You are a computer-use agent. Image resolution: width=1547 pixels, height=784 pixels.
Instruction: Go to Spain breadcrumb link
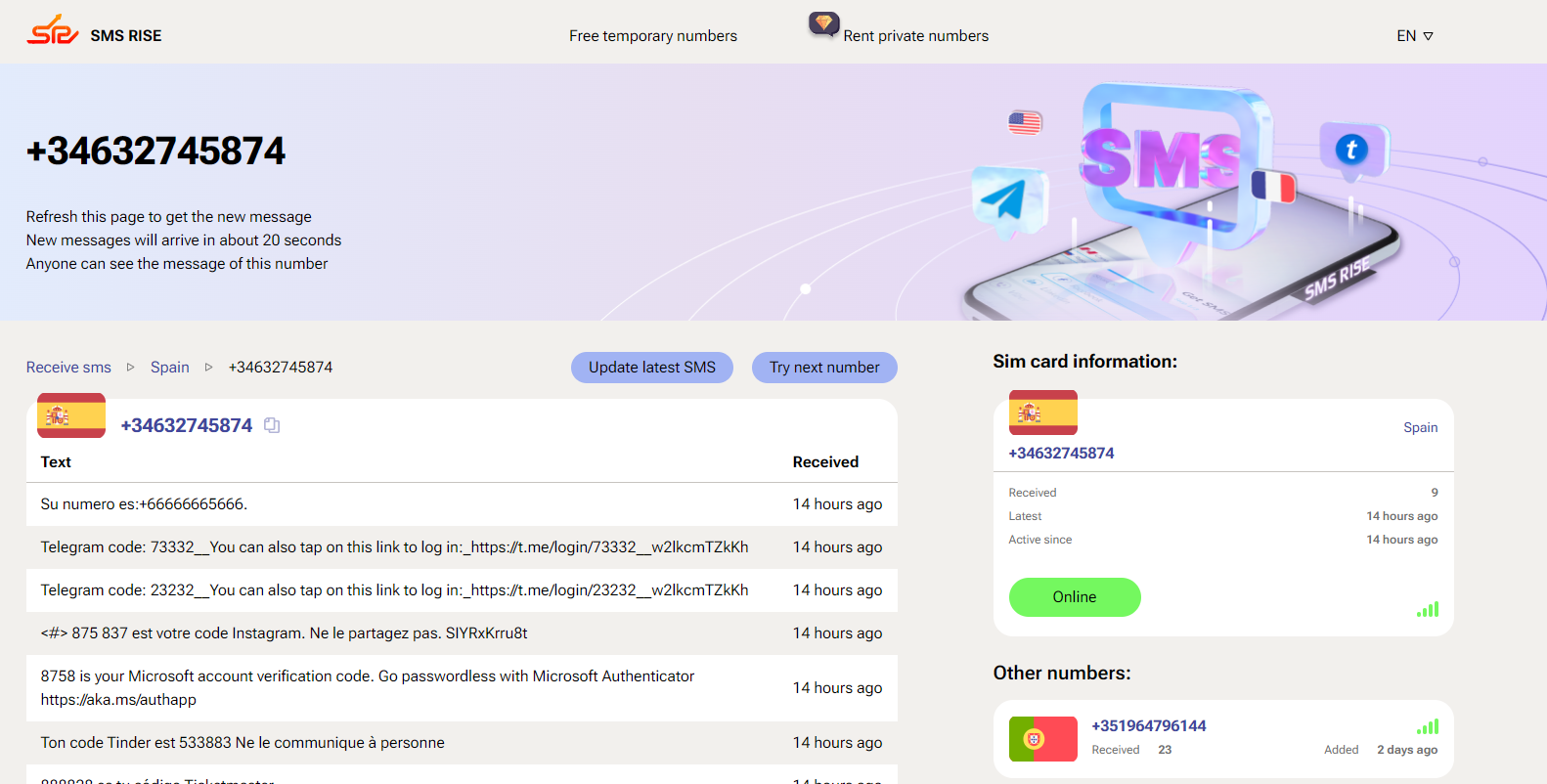pyautogui.click(x=170, y=368)
